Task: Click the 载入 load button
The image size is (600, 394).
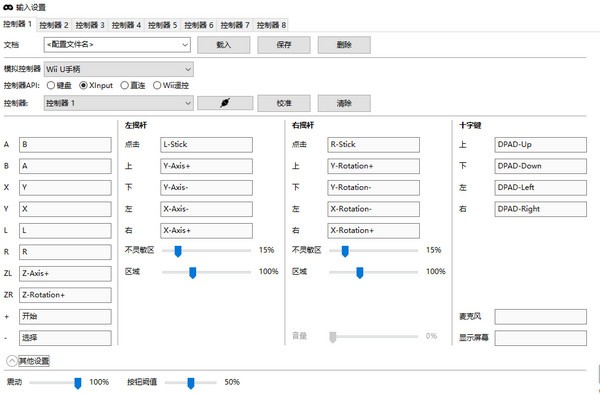Action: (223, 45)
